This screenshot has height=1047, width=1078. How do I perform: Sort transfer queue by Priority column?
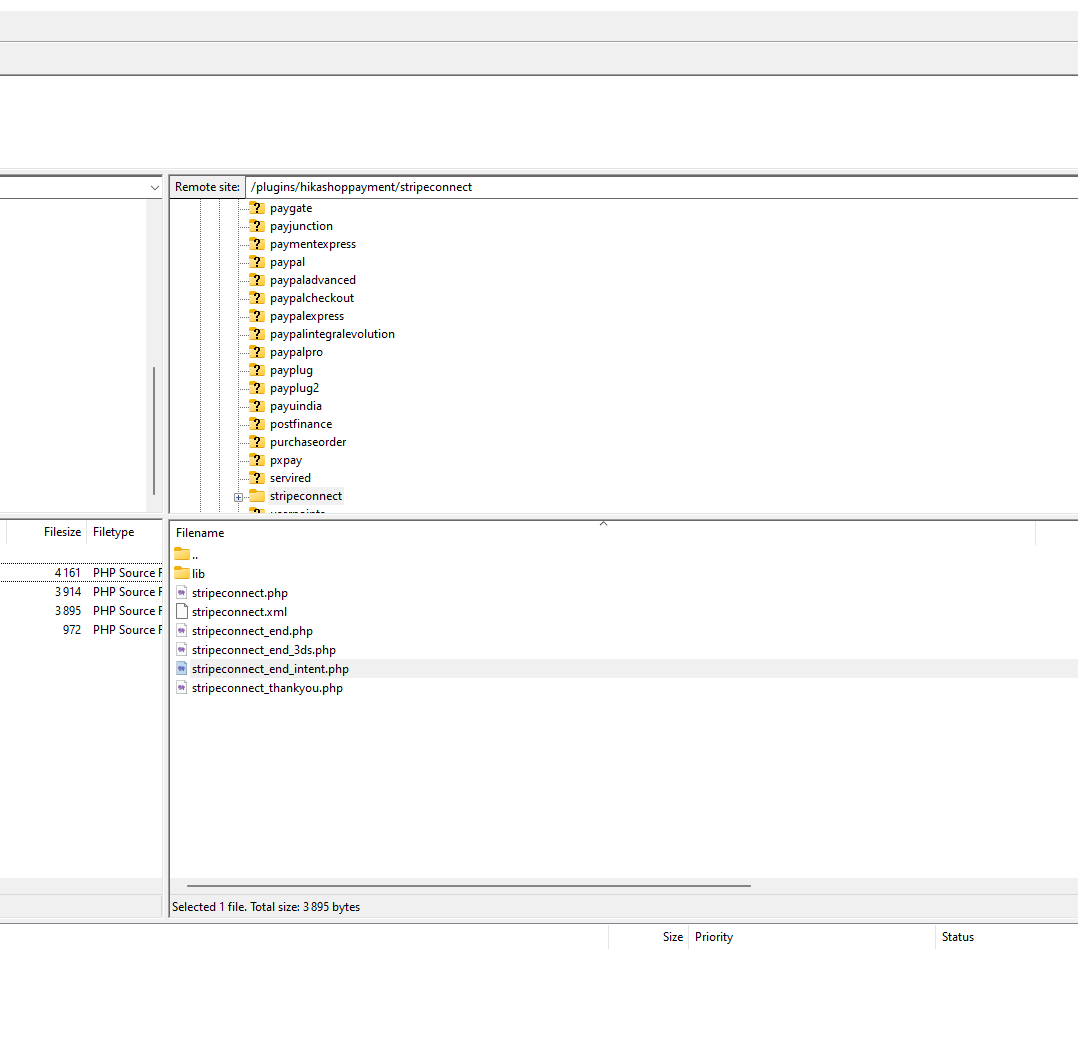tap(713, 937)
